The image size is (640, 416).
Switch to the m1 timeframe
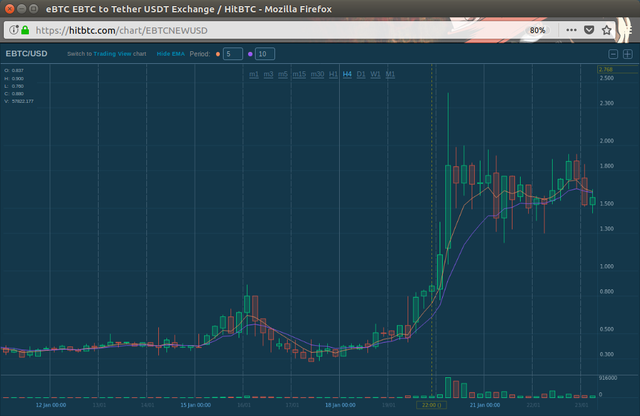[x=254, y=74]
